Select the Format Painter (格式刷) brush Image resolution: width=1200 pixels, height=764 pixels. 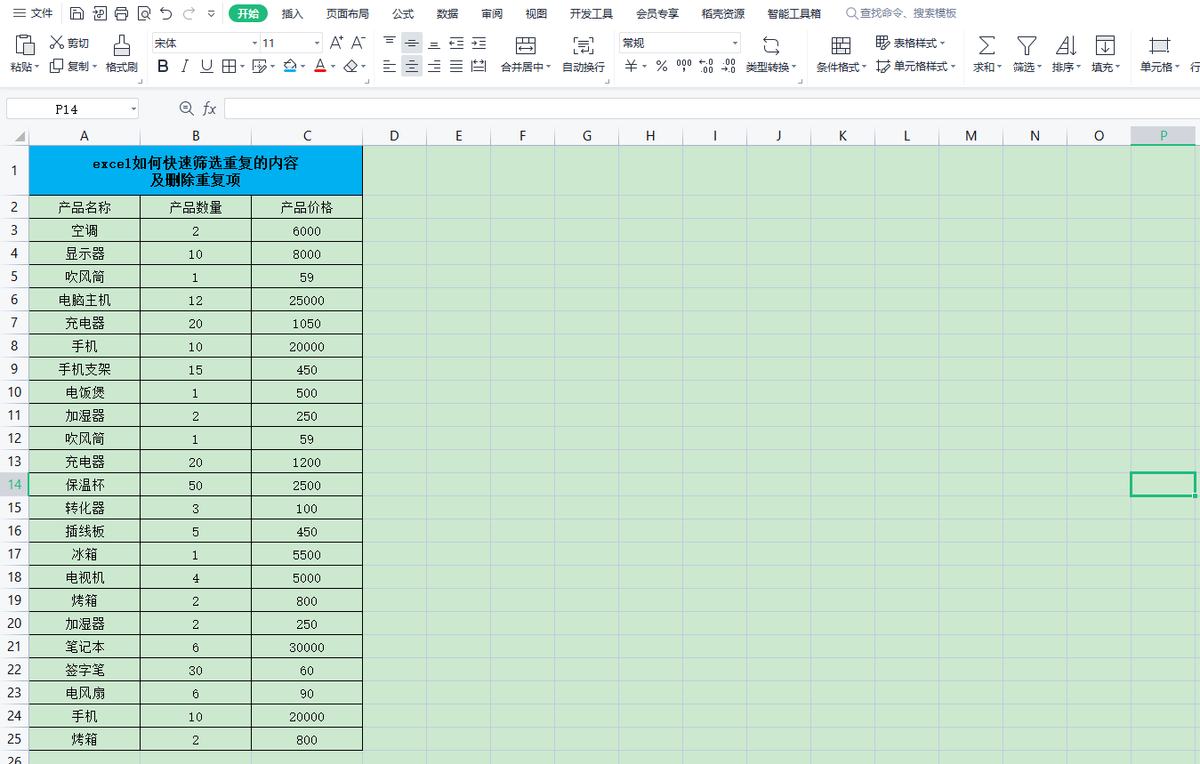(x=121, y=45)
